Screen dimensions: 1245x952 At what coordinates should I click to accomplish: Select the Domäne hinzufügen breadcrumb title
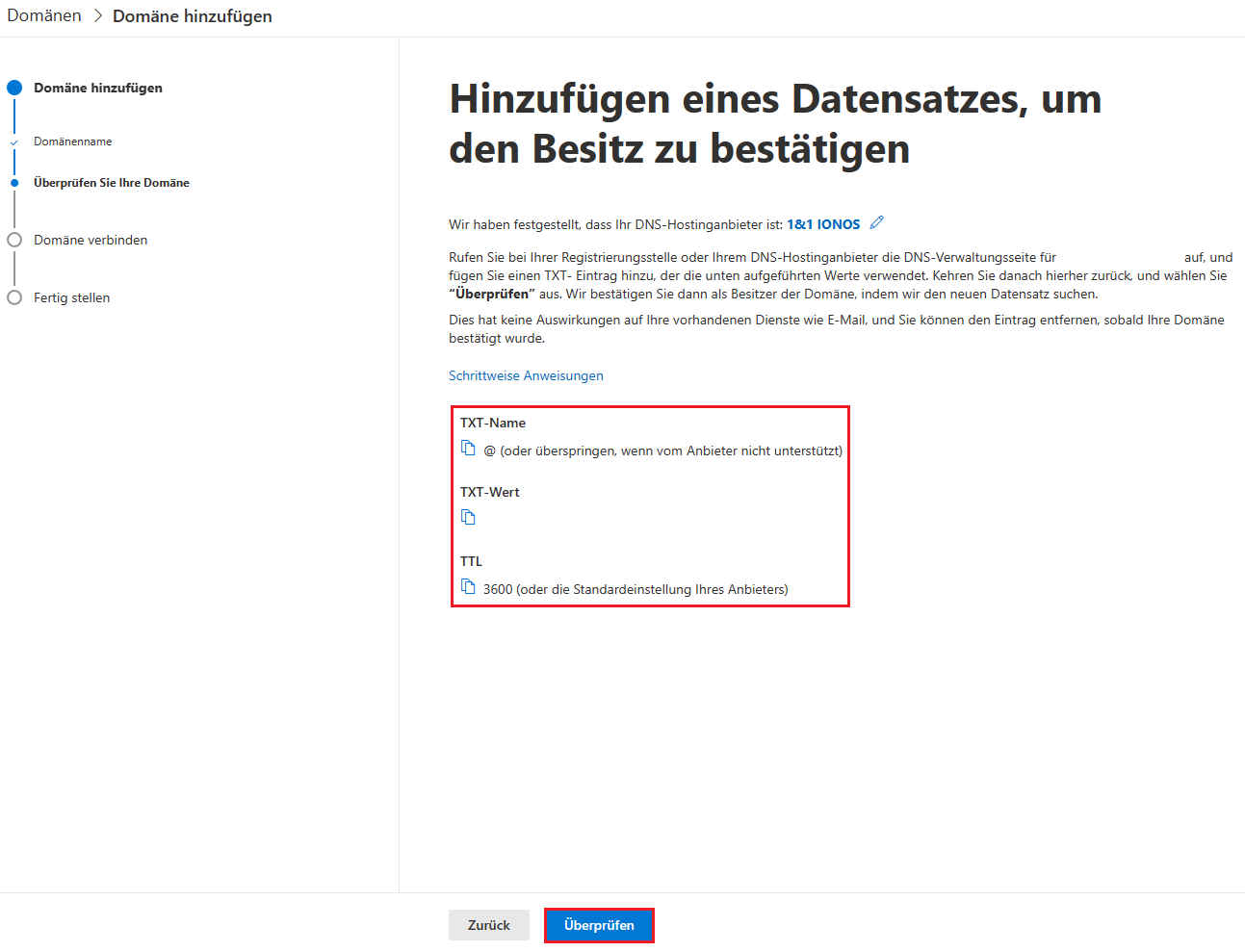(193, 16)
